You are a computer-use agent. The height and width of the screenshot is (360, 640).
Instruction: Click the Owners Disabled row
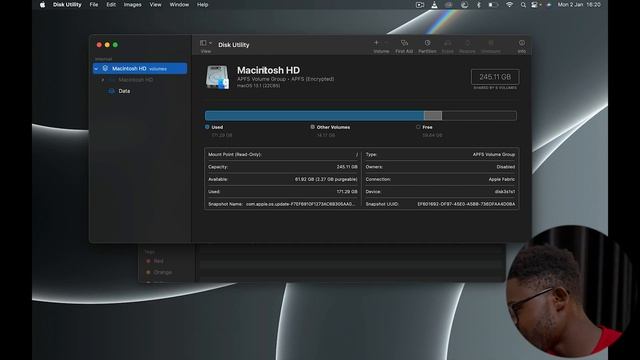[440, 167]
